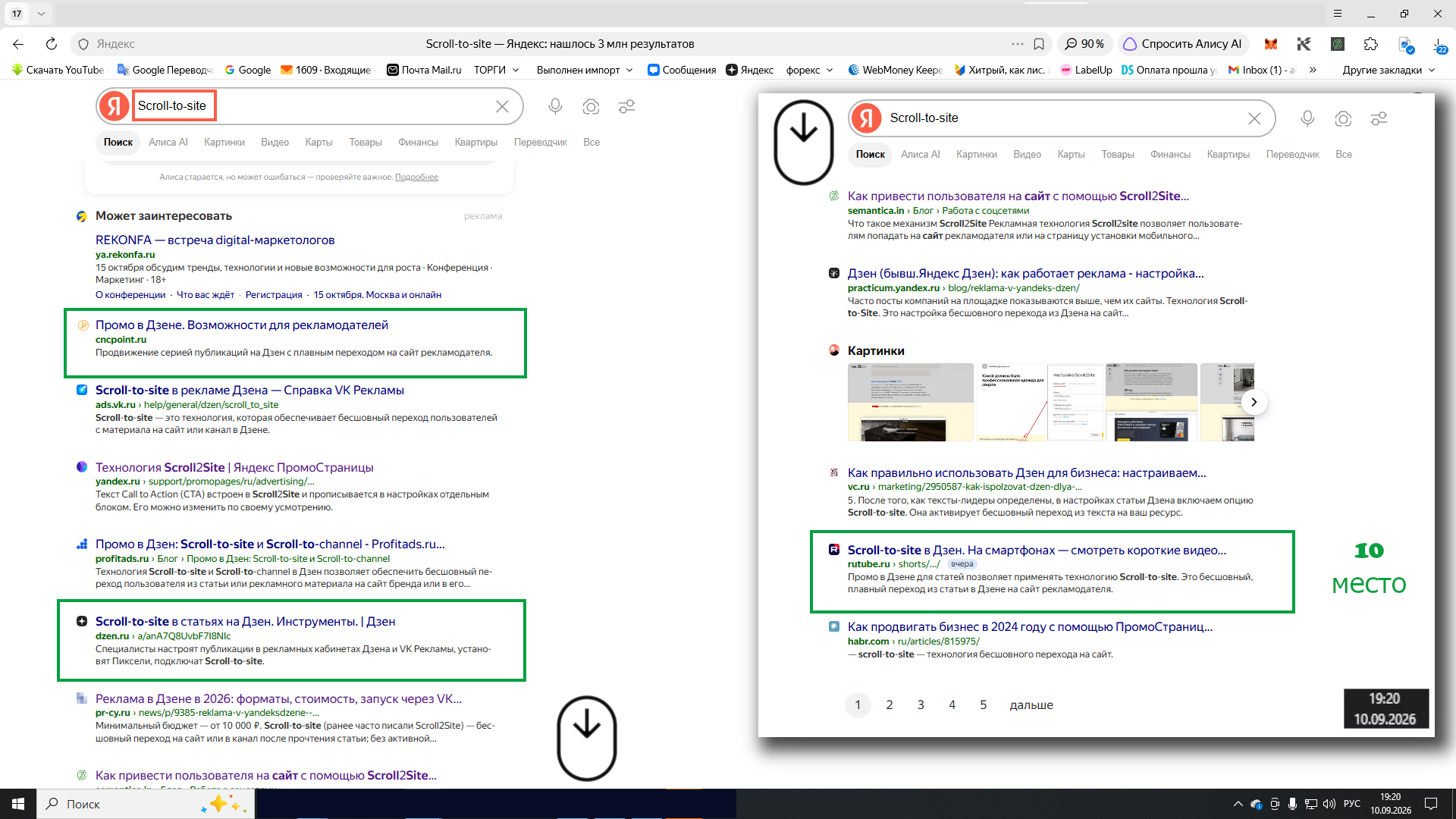Viewport: 1456px width, 819px height.
Task: Clear the right panel search box with X
Action: pos(1254,118)
